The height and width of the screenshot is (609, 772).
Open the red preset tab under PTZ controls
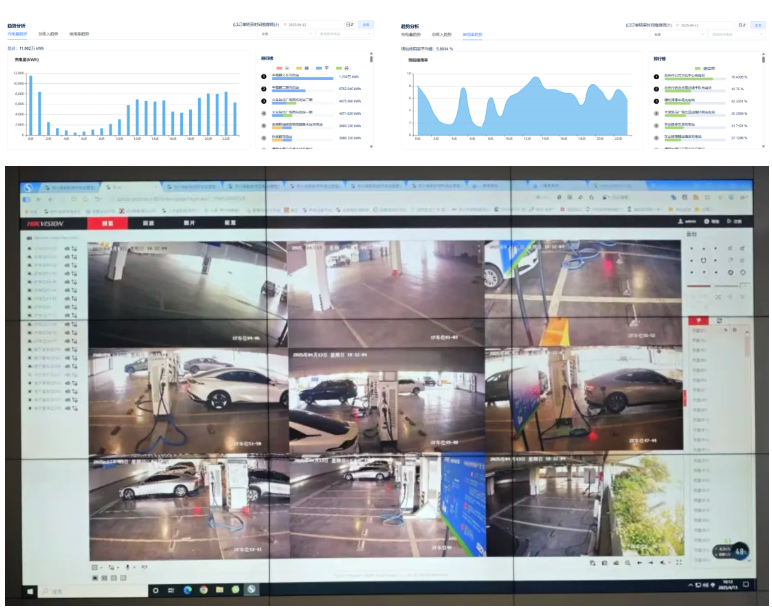(698, 321)
